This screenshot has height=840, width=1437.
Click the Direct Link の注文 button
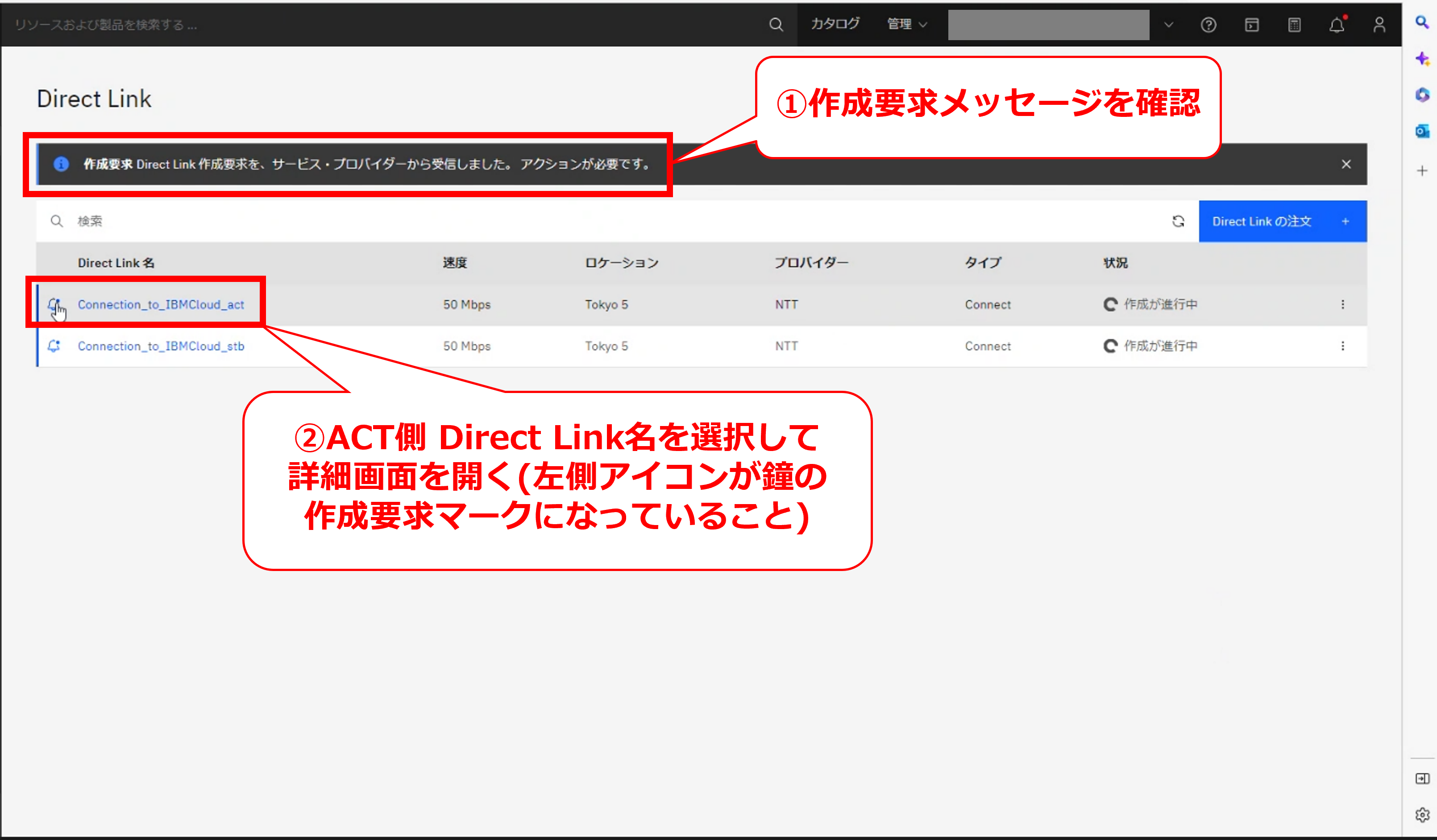pos(1282,221)
